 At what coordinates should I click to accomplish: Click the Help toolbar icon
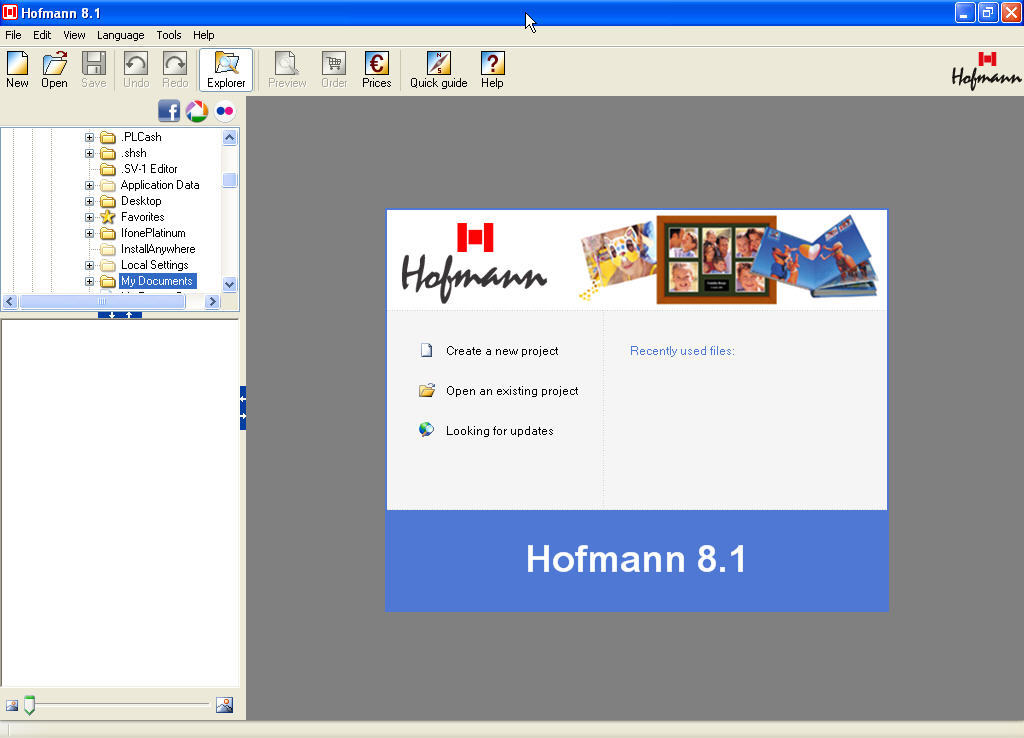tap(491, 68)
